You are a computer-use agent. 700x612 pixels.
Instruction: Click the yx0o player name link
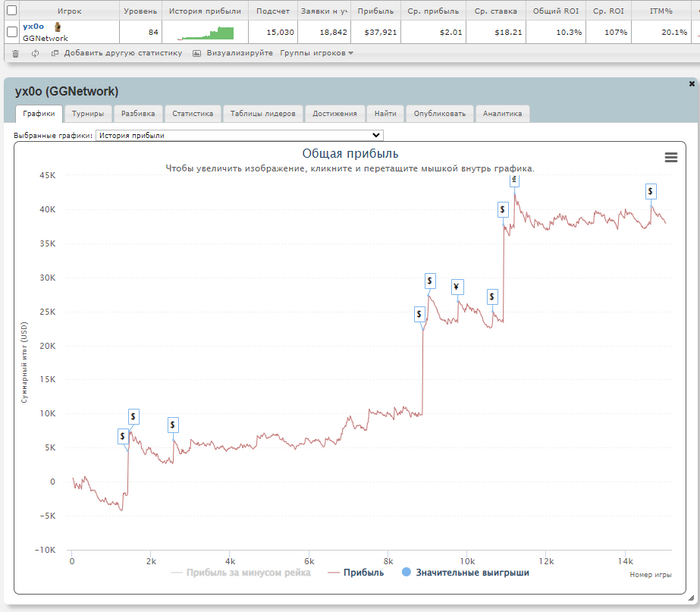click(x=33, y=26)
